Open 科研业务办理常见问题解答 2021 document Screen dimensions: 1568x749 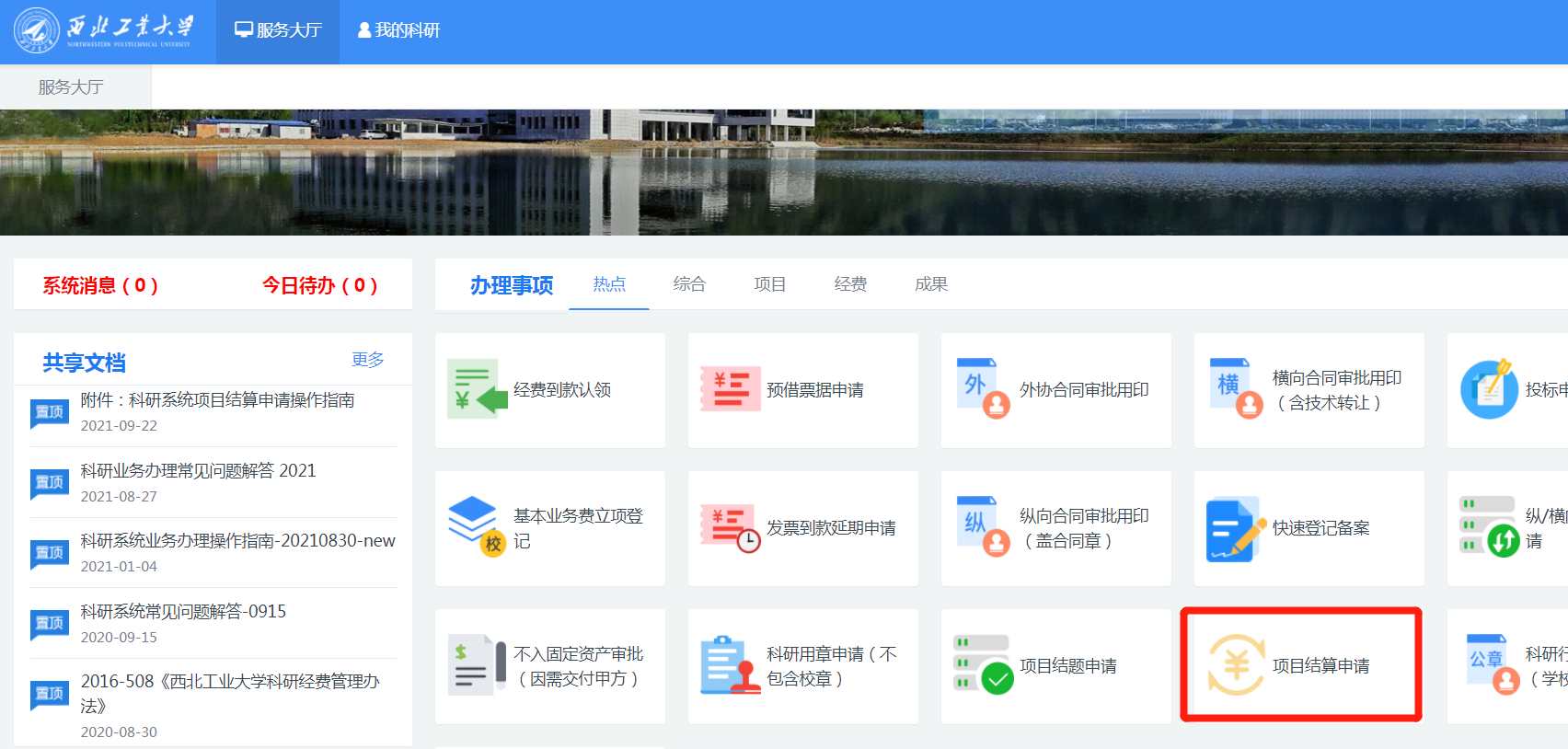[198, 471]
